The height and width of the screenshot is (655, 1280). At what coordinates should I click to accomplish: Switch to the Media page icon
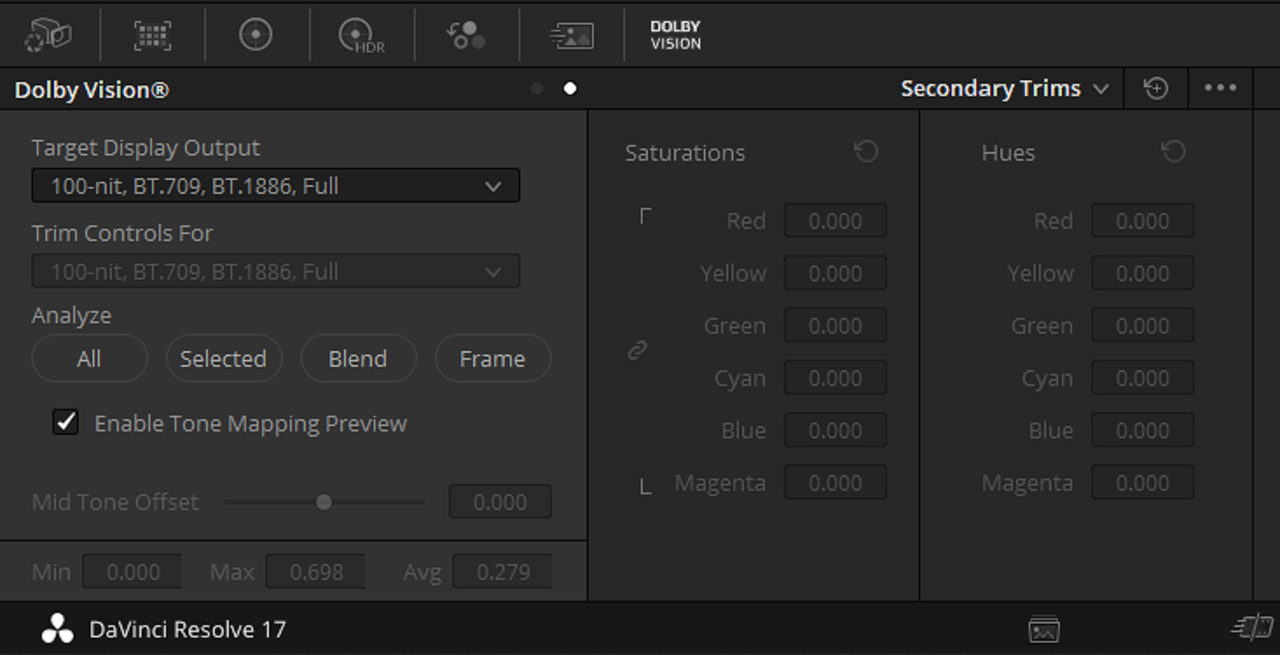tap(1044, 629)
